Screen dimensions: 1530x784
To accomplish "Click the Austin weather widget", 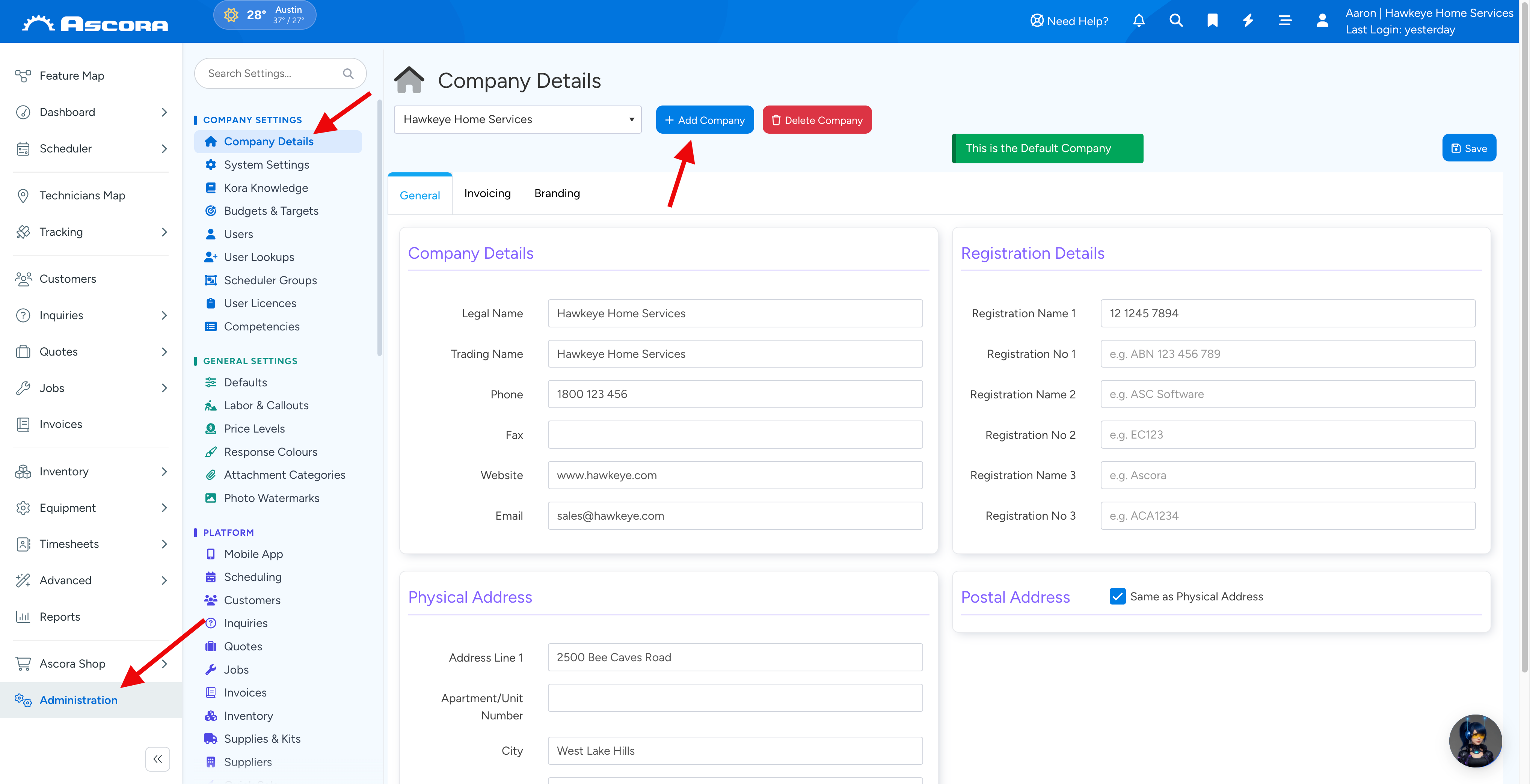I will coord(265,15).
